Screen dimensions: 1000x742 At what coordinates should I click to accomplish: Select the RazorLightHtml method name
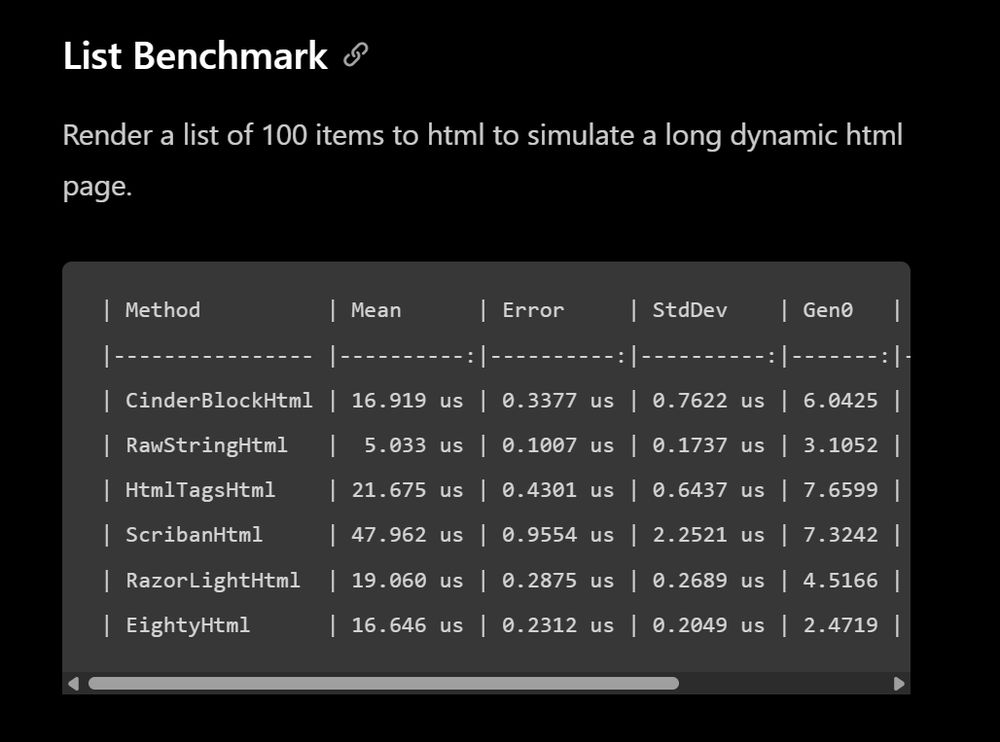(212, 580)
